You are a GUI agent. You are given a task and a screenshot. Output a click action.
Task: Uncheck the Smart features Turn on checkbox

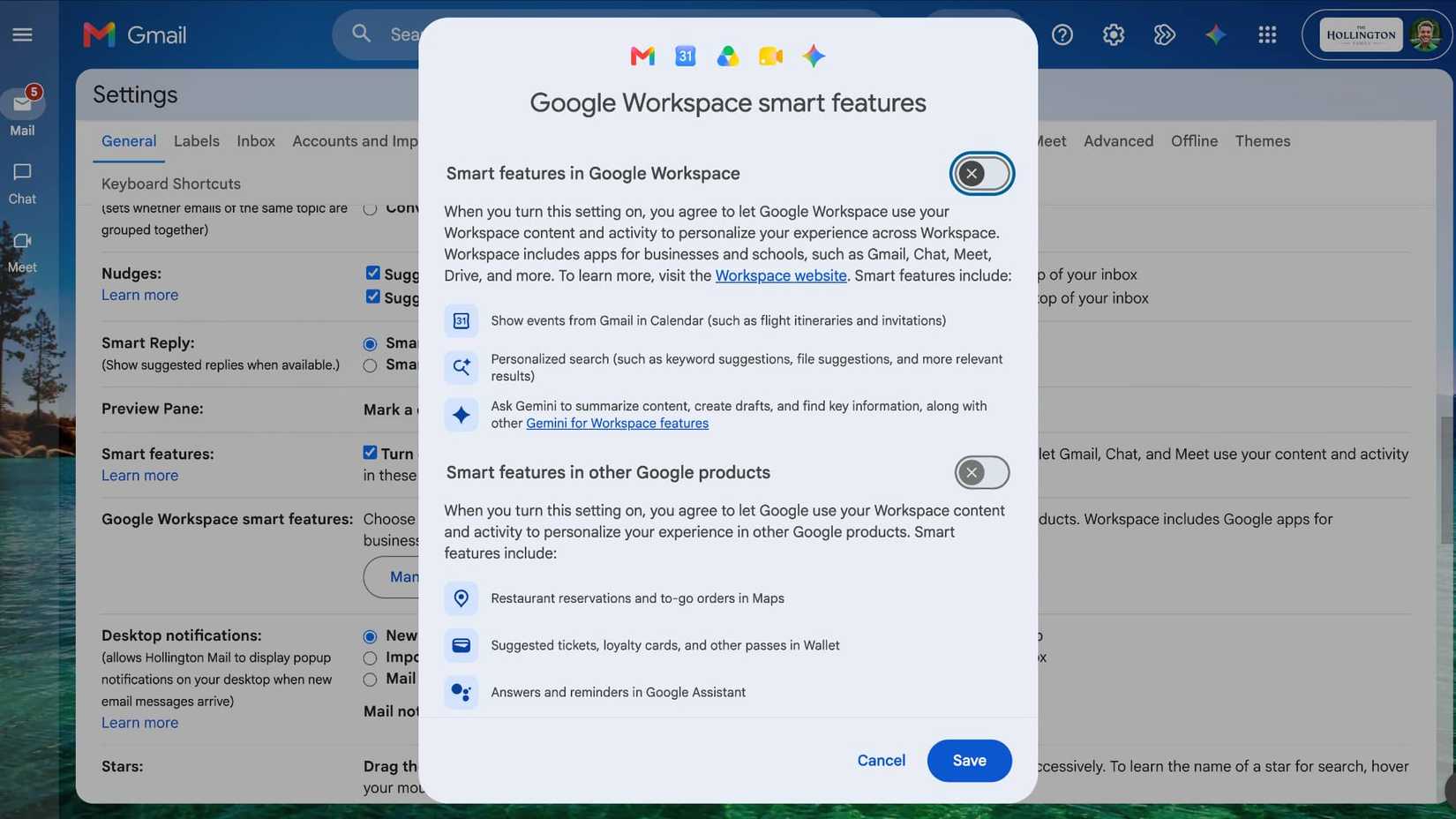point(370,452)
